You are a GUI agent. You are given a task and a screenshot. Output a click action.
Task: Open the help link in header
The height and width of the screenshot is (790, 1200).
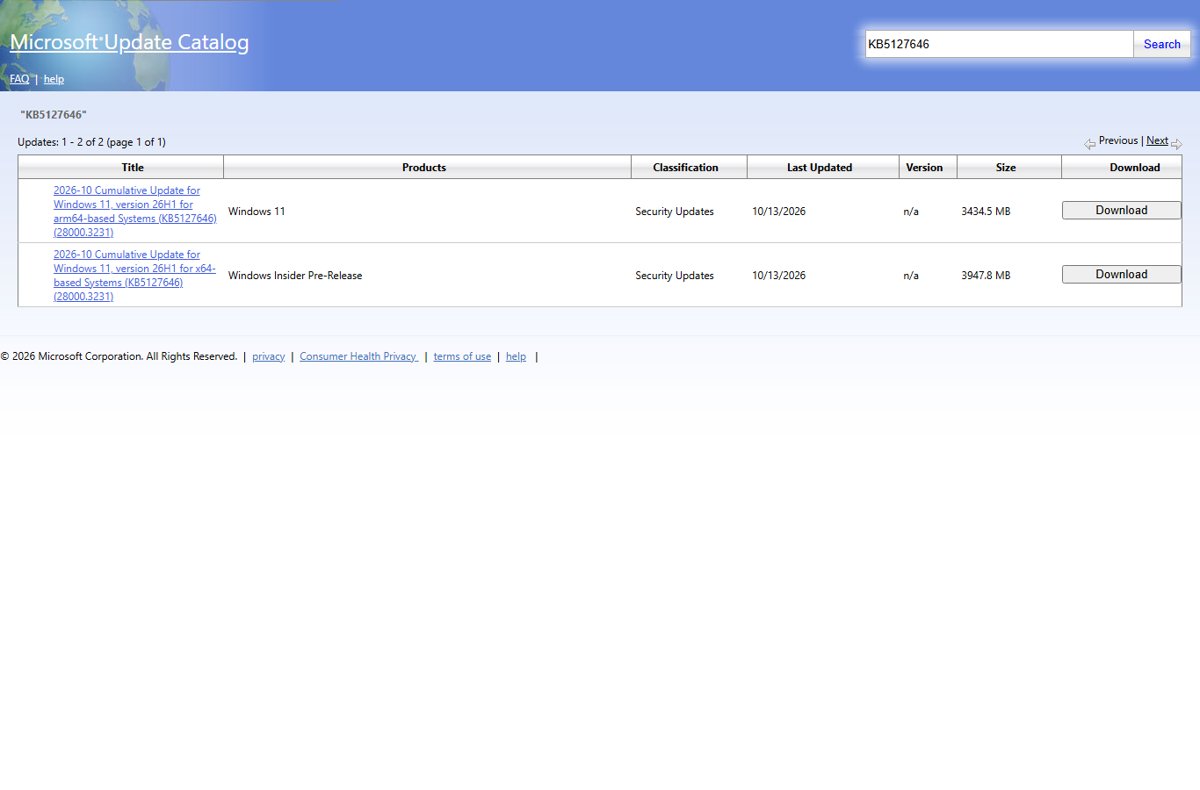pos(54,79)
